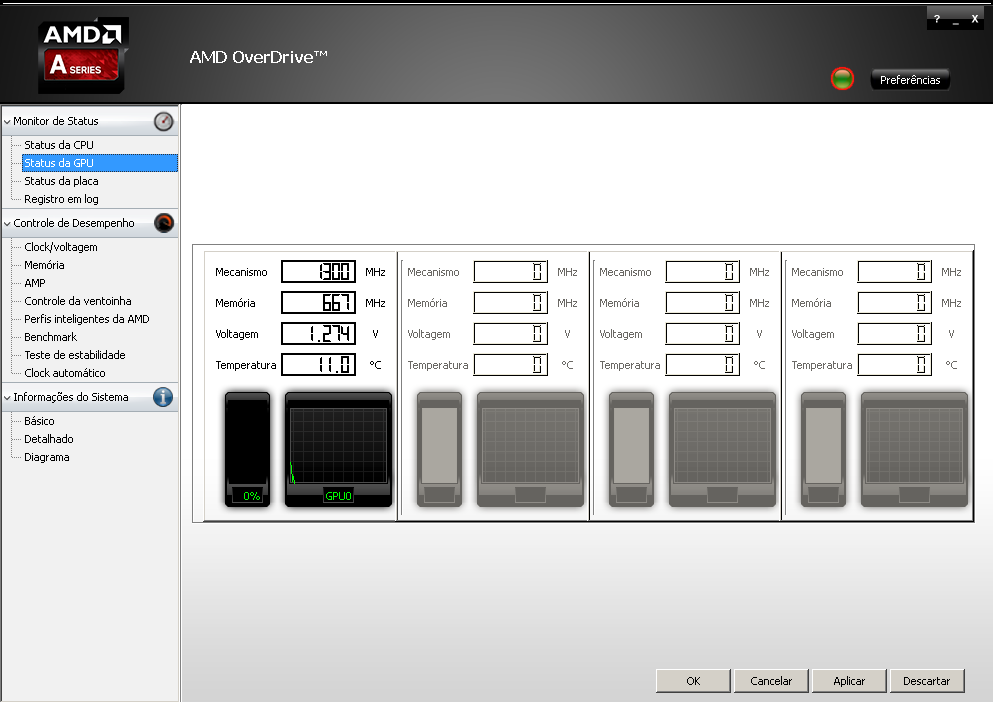Click the GPU0 Voltagem 1.274 V field
The height and width of the screenshot is (702, 993).
(x=319, y=334)
